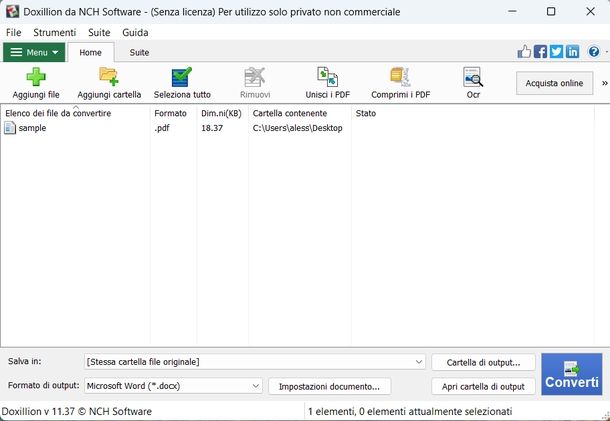Open the Guida menu
610x421 pixels.
(x=135, y=32)
